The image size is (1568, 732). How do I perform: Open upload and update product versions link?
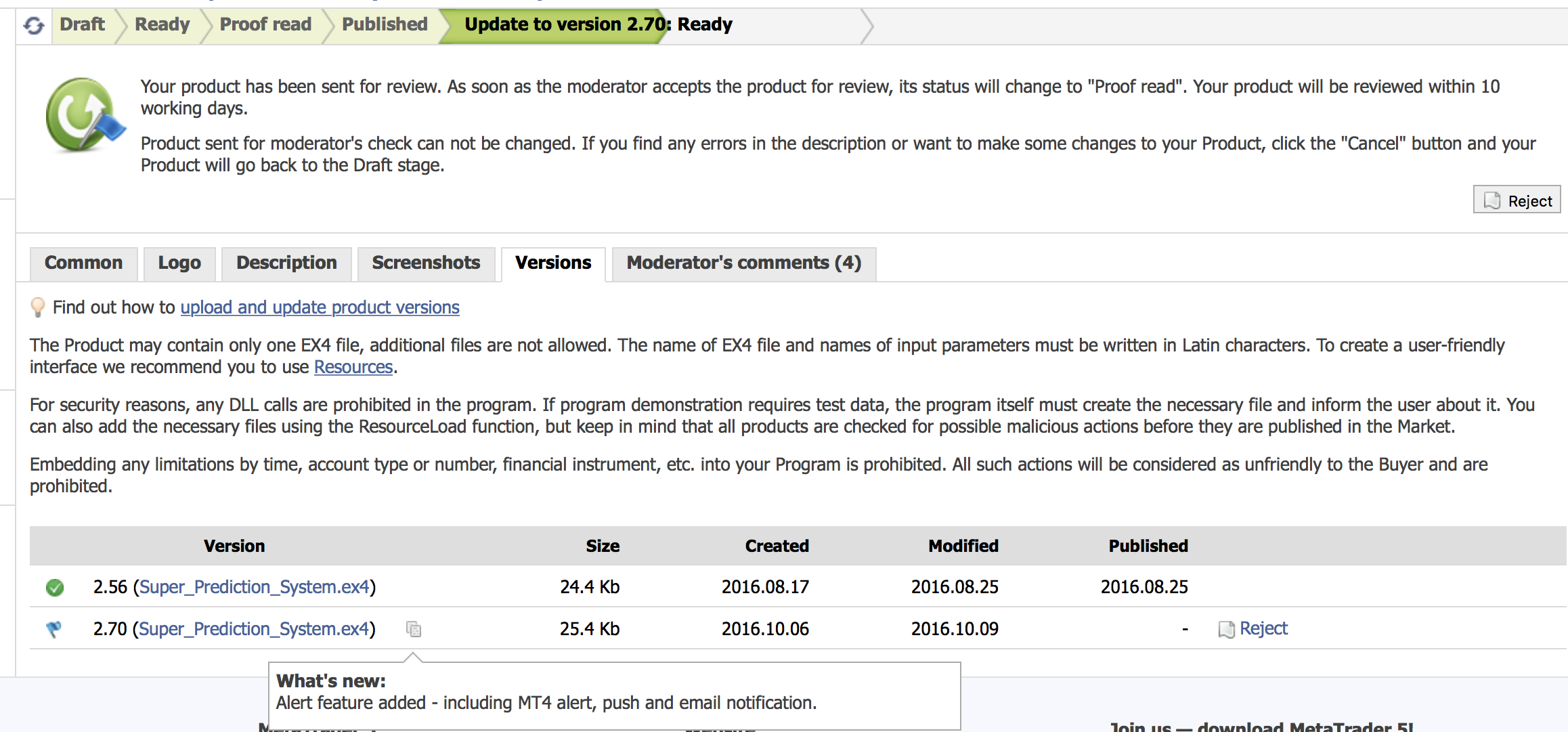pos(320,307)
